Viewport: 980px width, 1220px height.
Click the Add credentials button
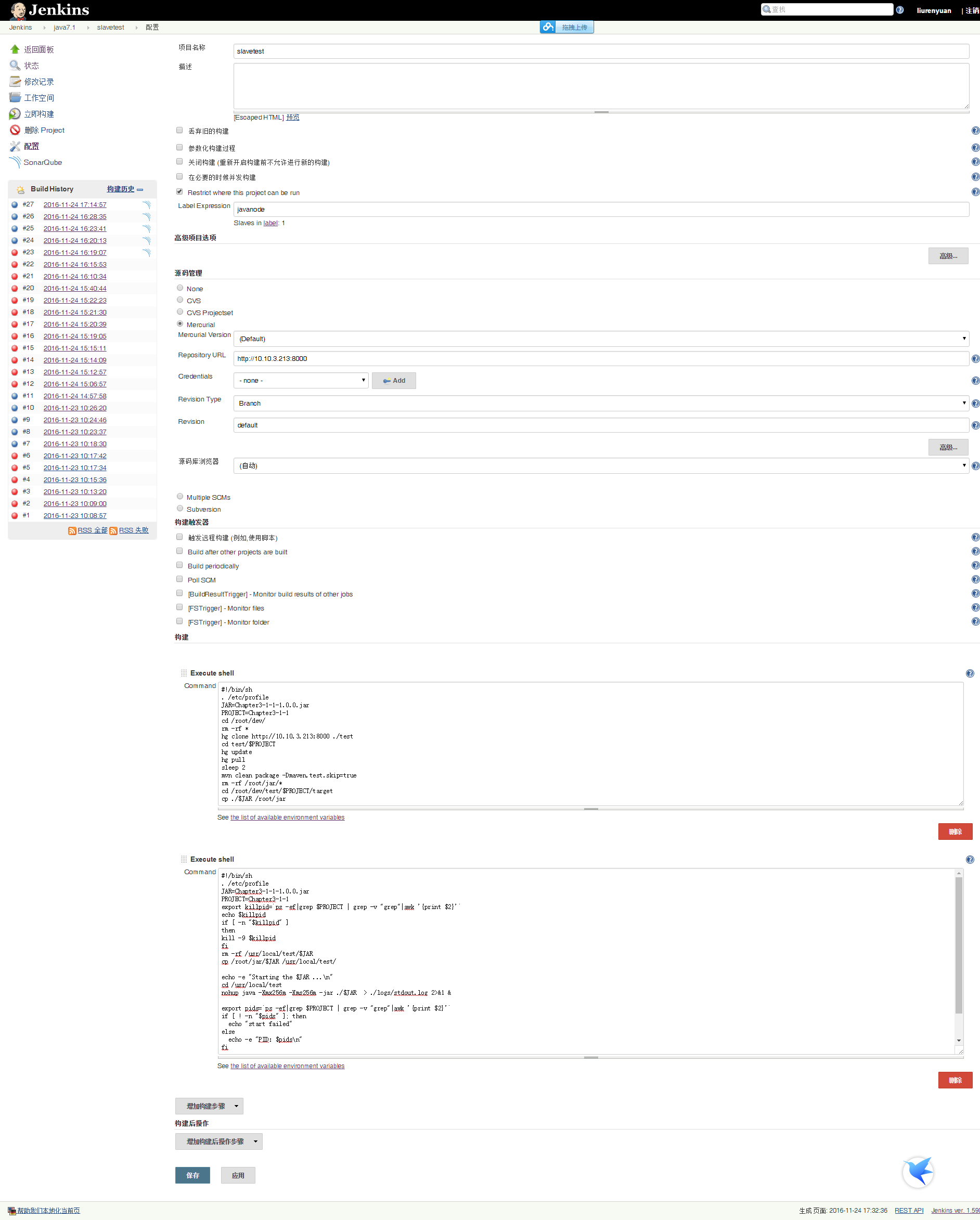tap(394, 381)
